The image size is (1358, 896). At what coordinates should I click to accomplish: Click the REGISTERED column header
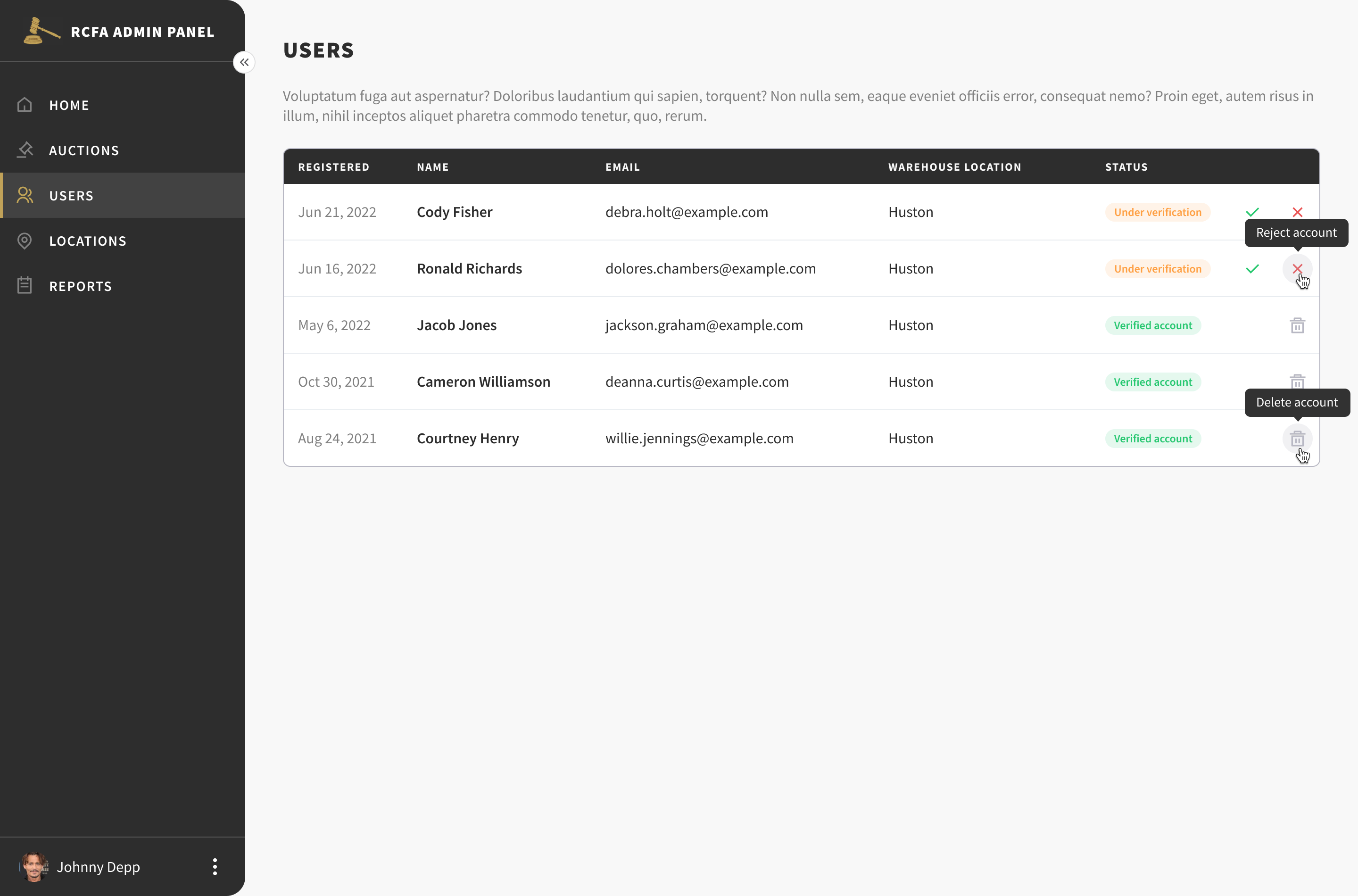coord(334,167)
